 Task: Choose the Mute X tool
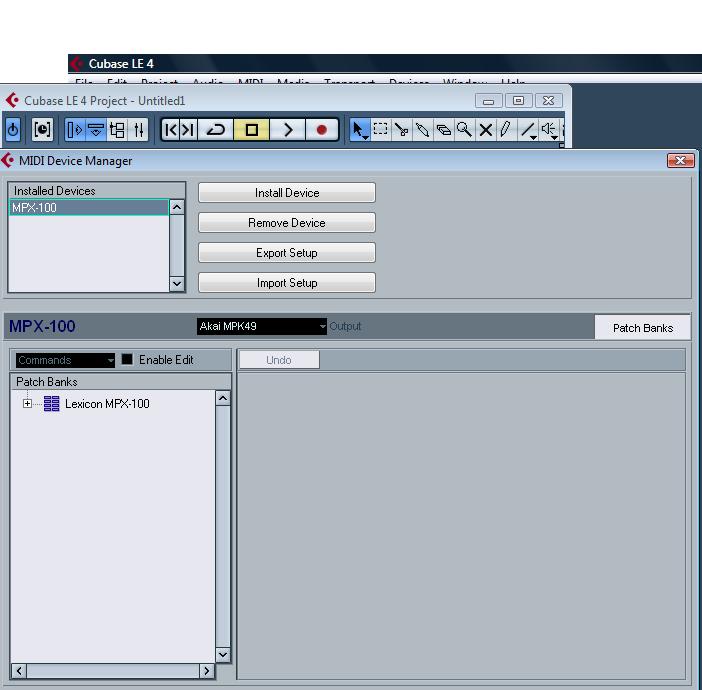[485, 129]
